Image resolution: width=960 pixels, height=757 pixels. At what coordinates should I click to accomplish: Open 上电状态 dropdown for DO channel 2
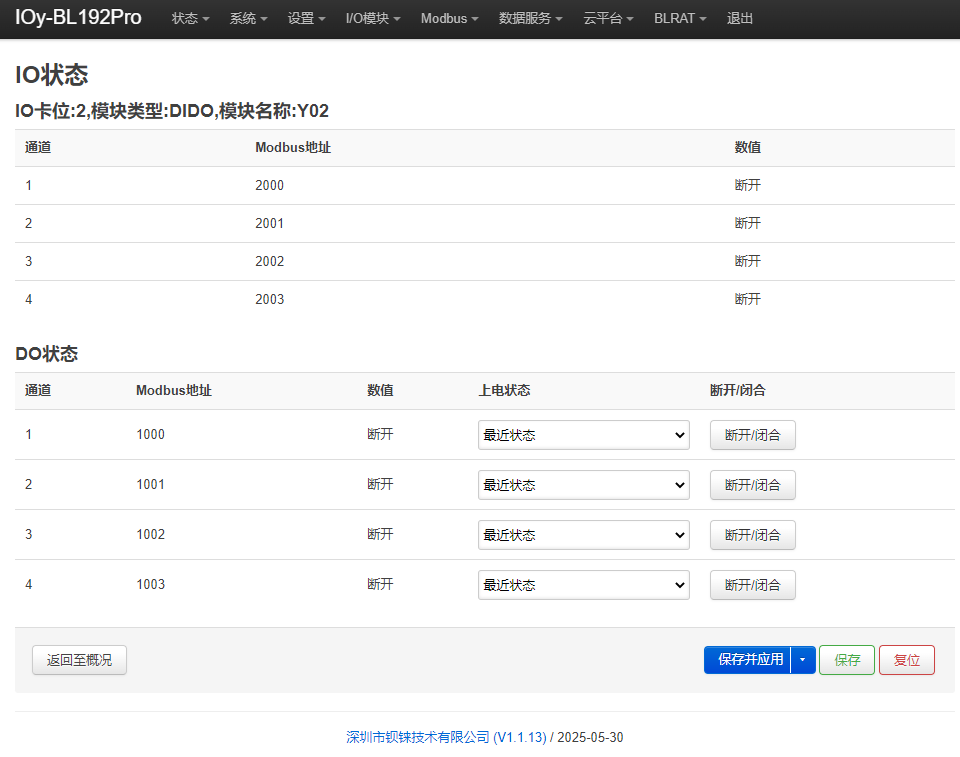(x=583, y=485)
